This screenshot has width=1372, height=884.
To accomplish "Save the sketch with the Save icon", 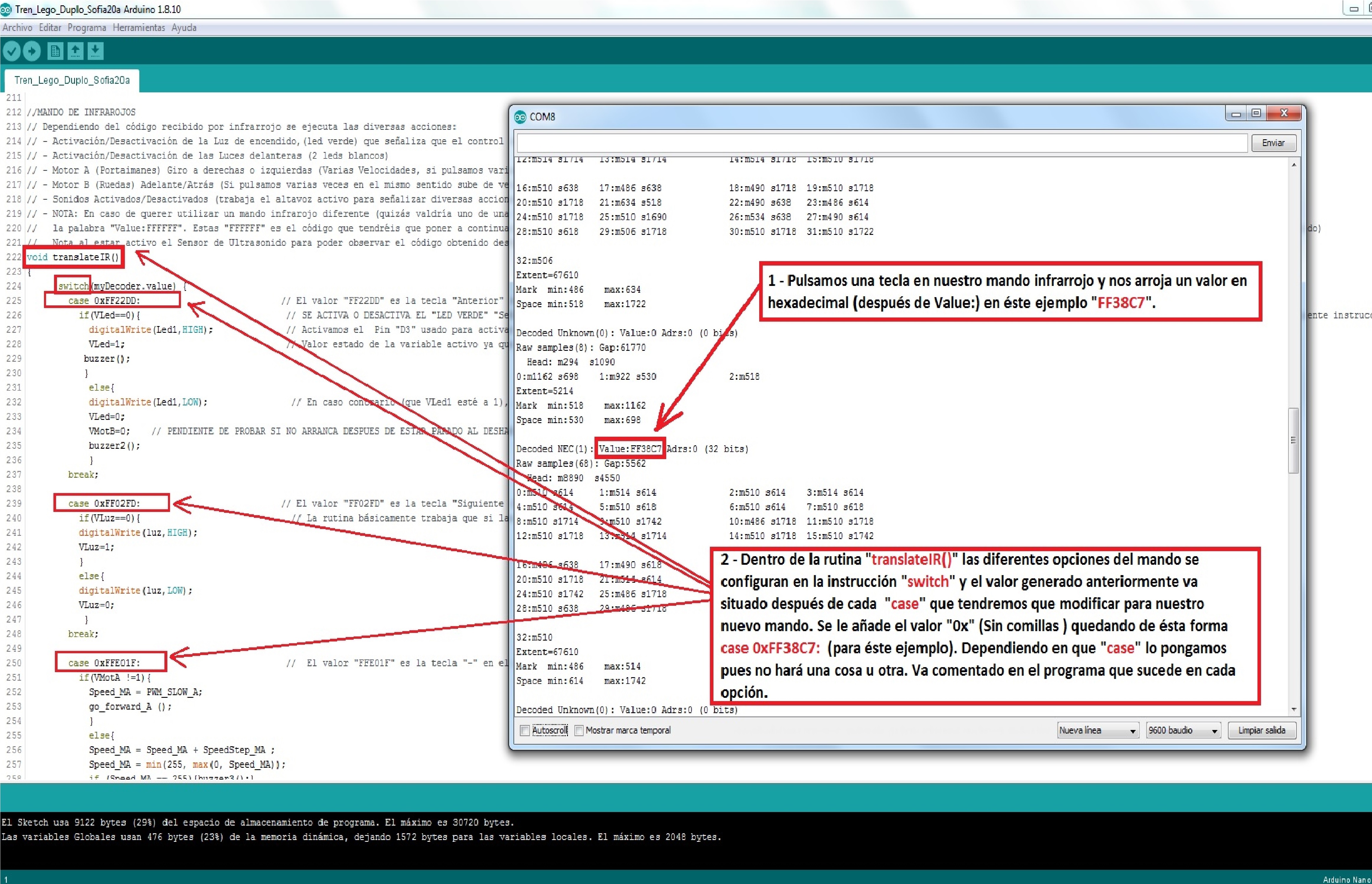I will [x=95, y=51].
